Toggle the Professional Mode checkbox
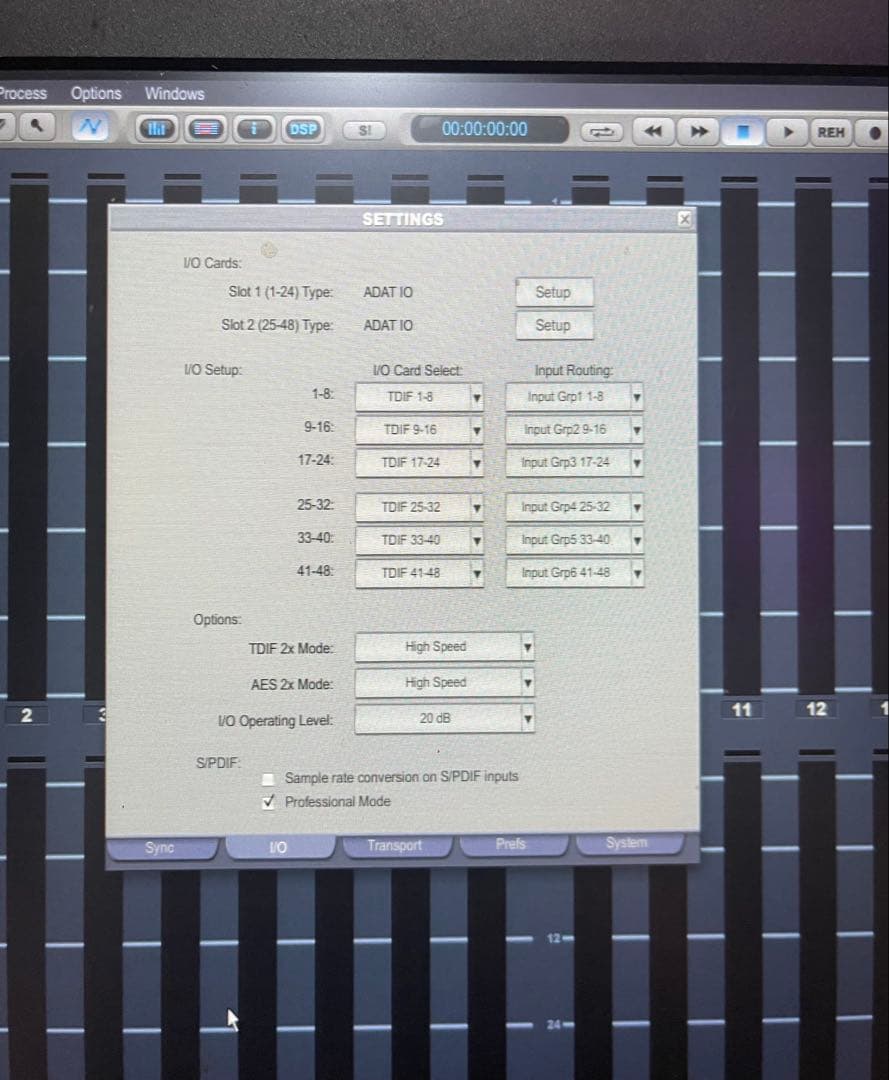 [x=268, y=802]
